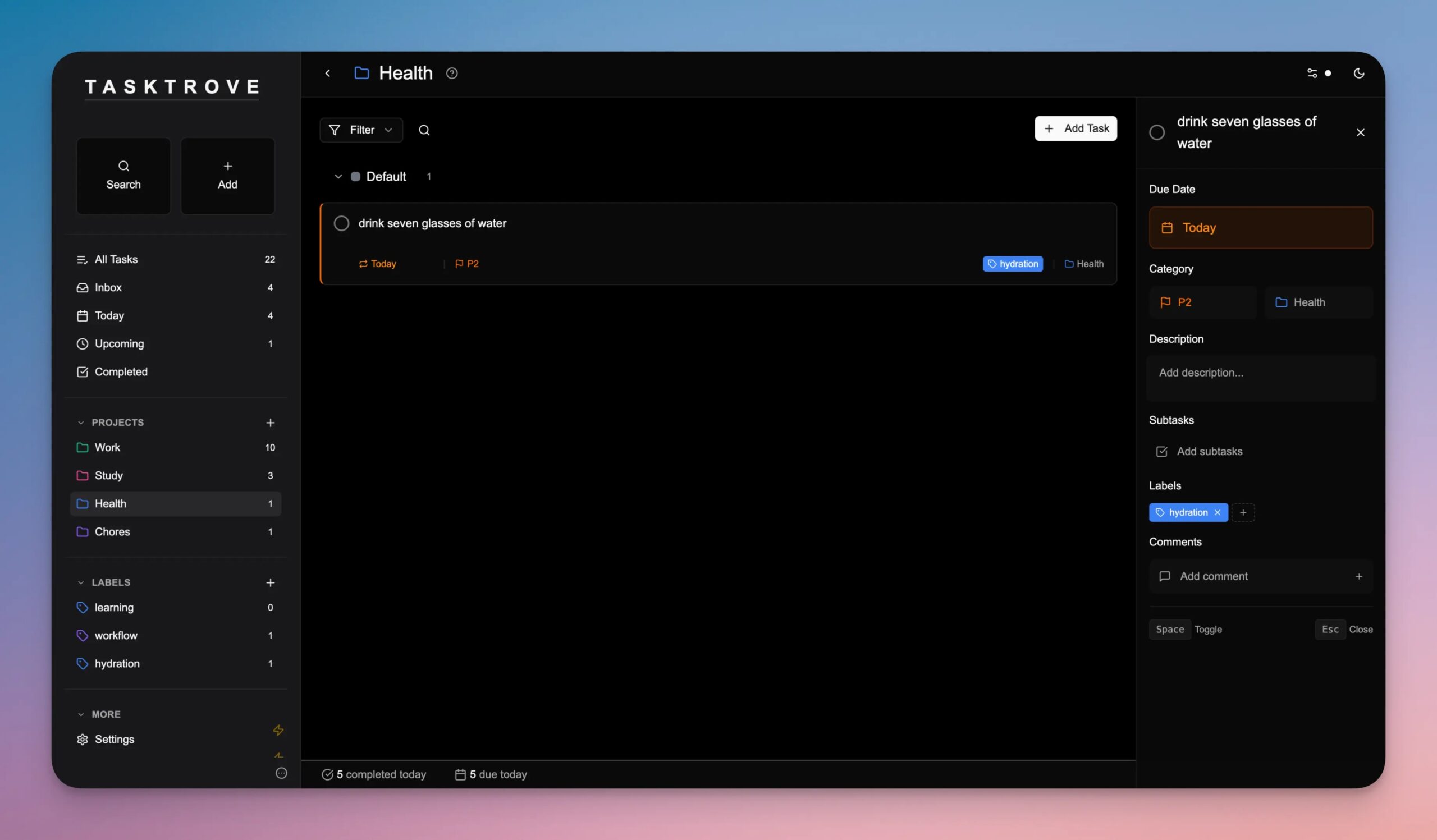Open the Filter dropdown
The image size is (1437, 840).
tap(361, 130)
